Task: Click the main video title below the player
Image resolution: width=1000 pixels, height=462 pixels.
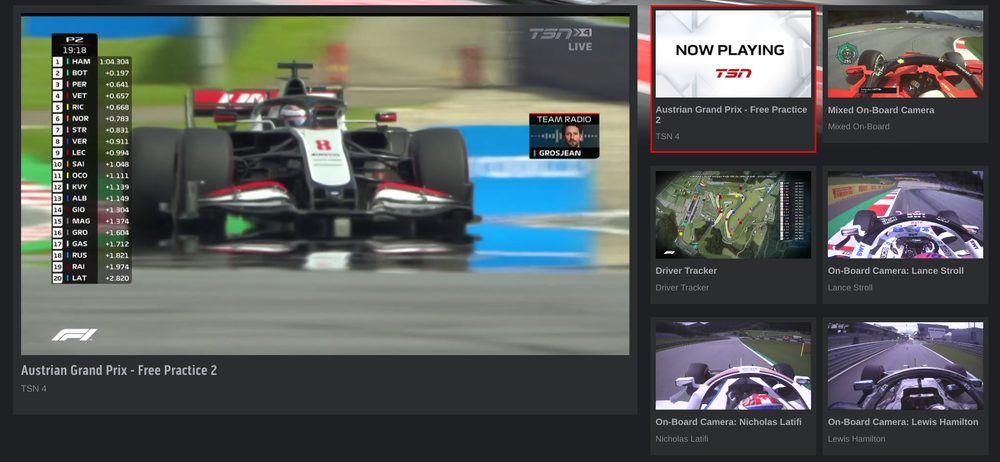Action: click(x=119, y=370)
